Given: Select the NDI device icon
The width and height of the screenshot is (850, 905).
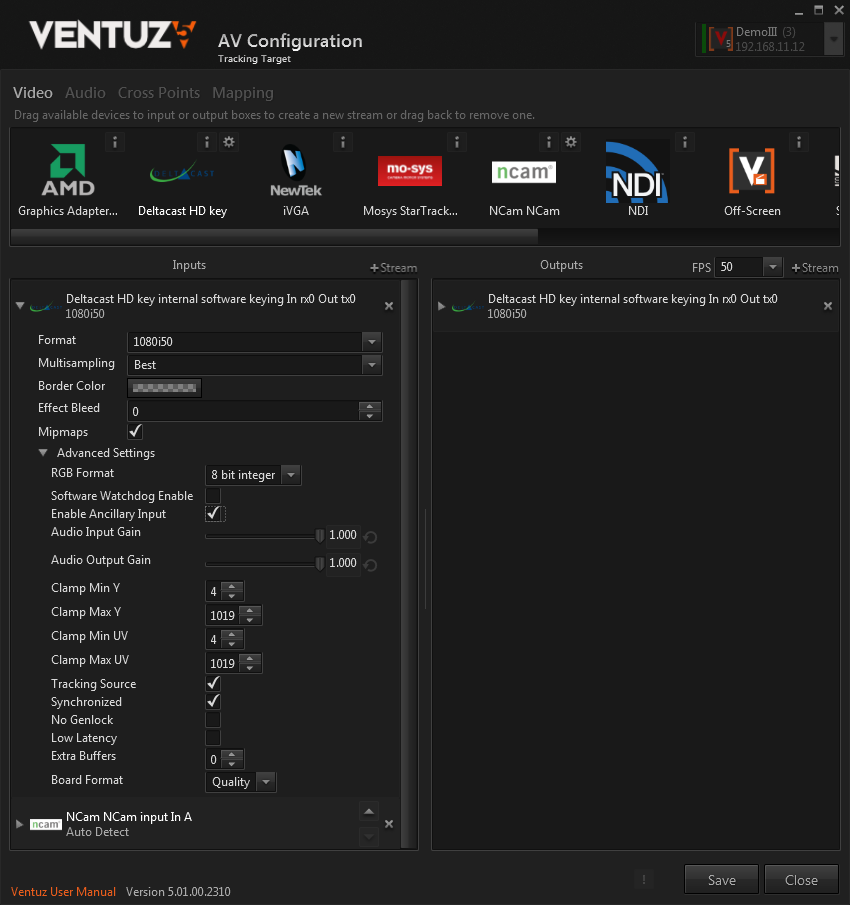Looking at the screenshot, I should [638, 172].
